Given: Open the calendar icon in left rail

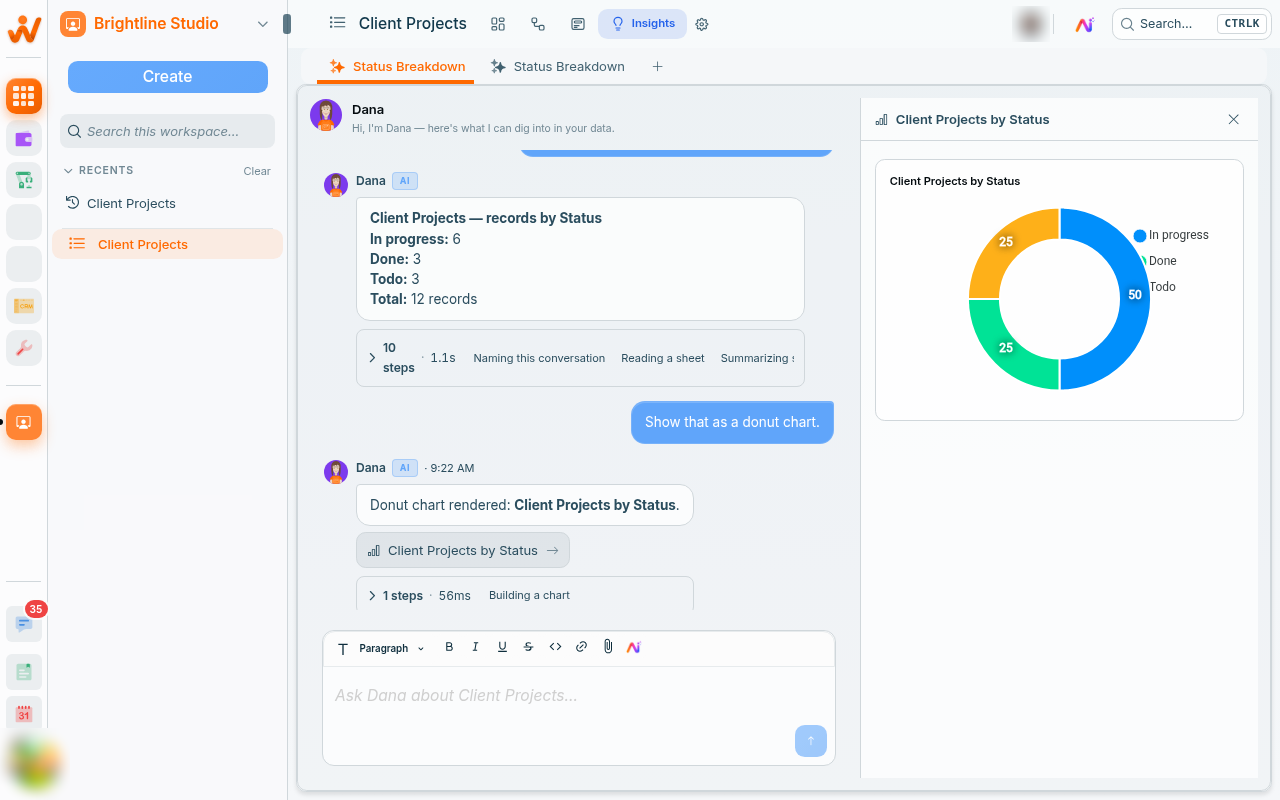Looking at the screenshot, I should pyautogui.click(x=24, y=714).
